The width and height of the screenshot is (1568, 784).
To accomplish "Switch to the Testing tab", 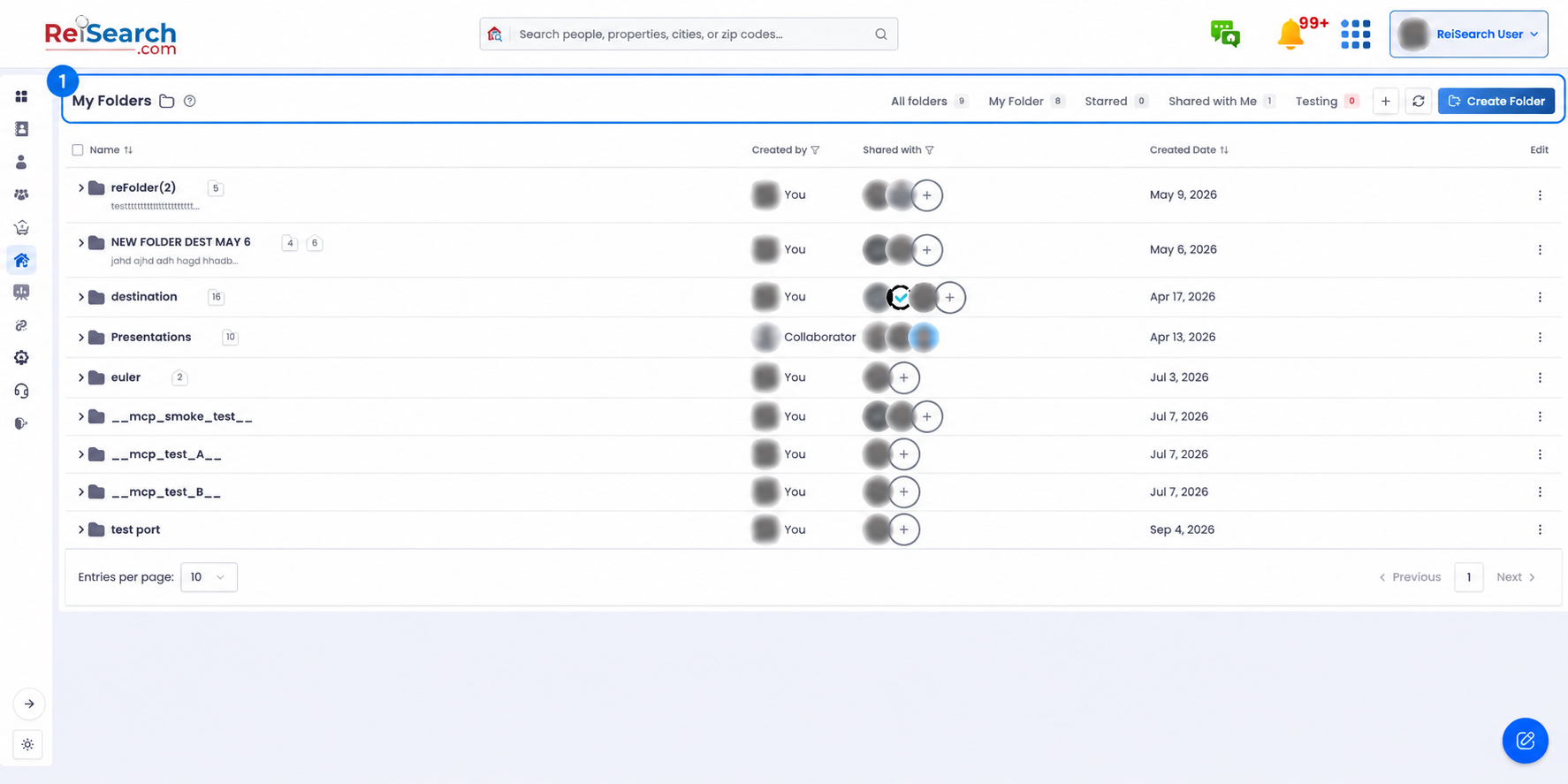I will 1327,102.
